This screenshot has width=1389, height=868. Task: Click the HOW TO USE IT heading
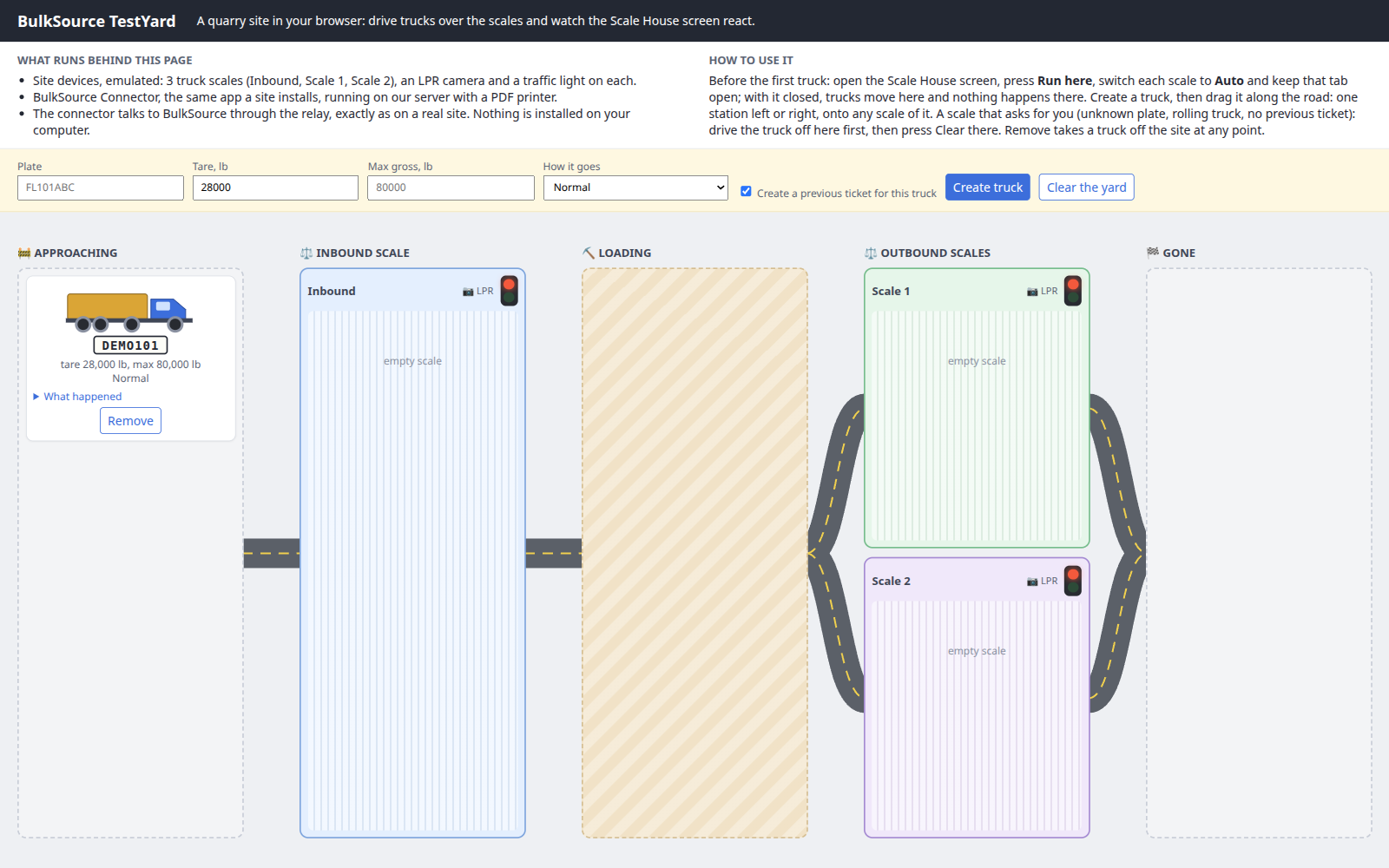(x=751, y=61)
